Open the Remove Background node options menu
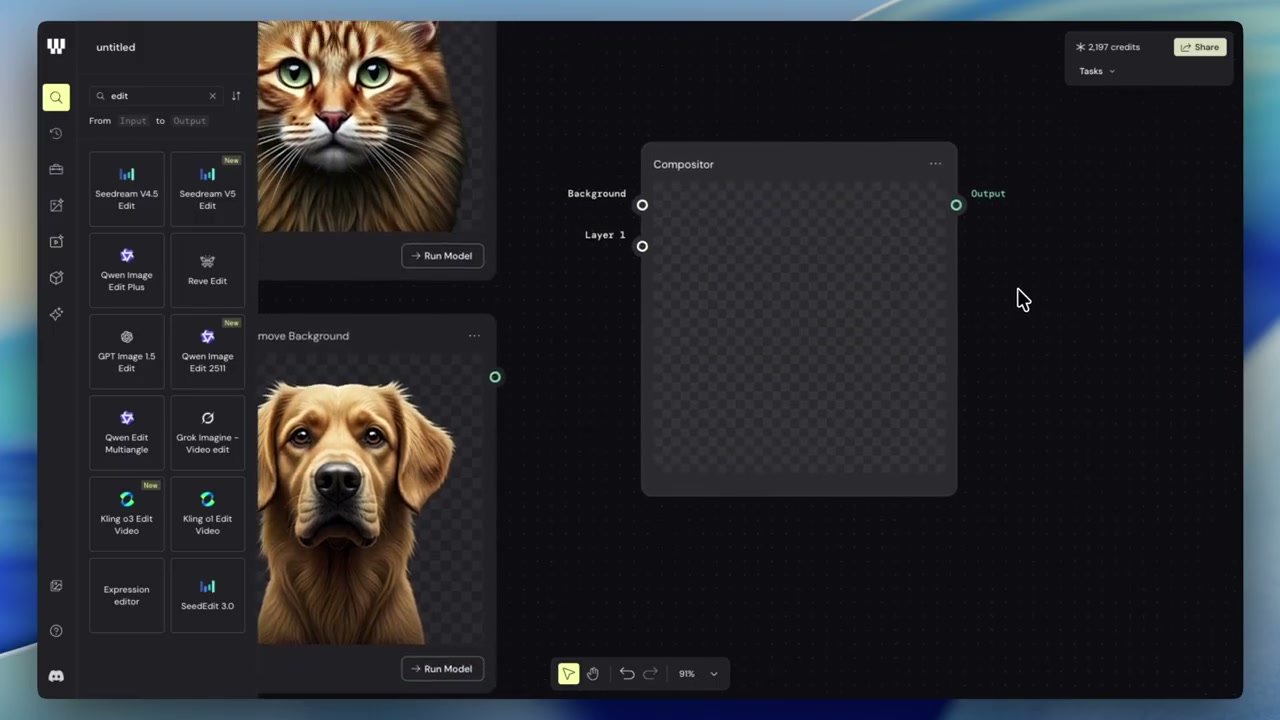1280x720 pixels. coord(474,336)
